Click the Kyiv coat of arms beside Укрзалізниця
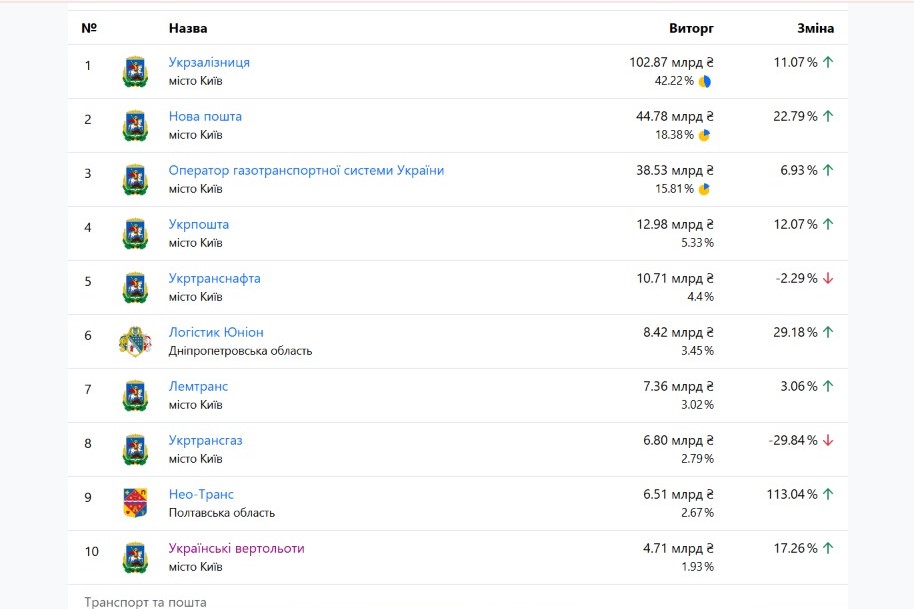The height and width of the screenshot is (609, 914). click(x=135, y=72)
